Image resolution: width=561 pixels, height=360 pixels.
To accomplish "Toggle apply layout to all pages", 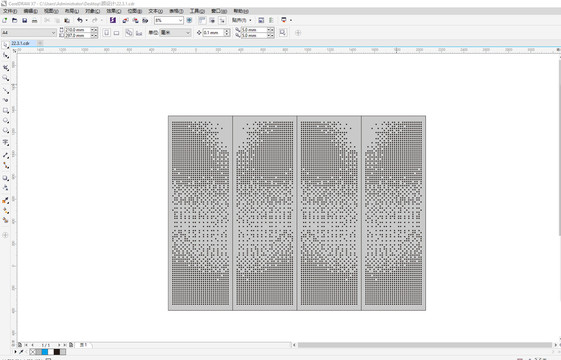I will click(x=129, y=33).
